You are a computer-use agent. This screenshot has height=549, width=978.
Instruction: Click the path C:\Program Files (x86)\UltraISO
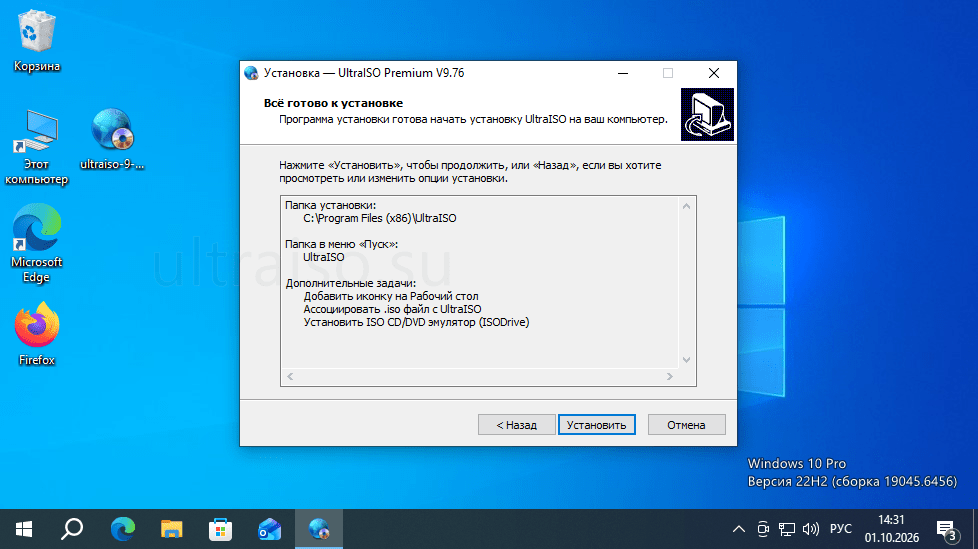point(380,218)
